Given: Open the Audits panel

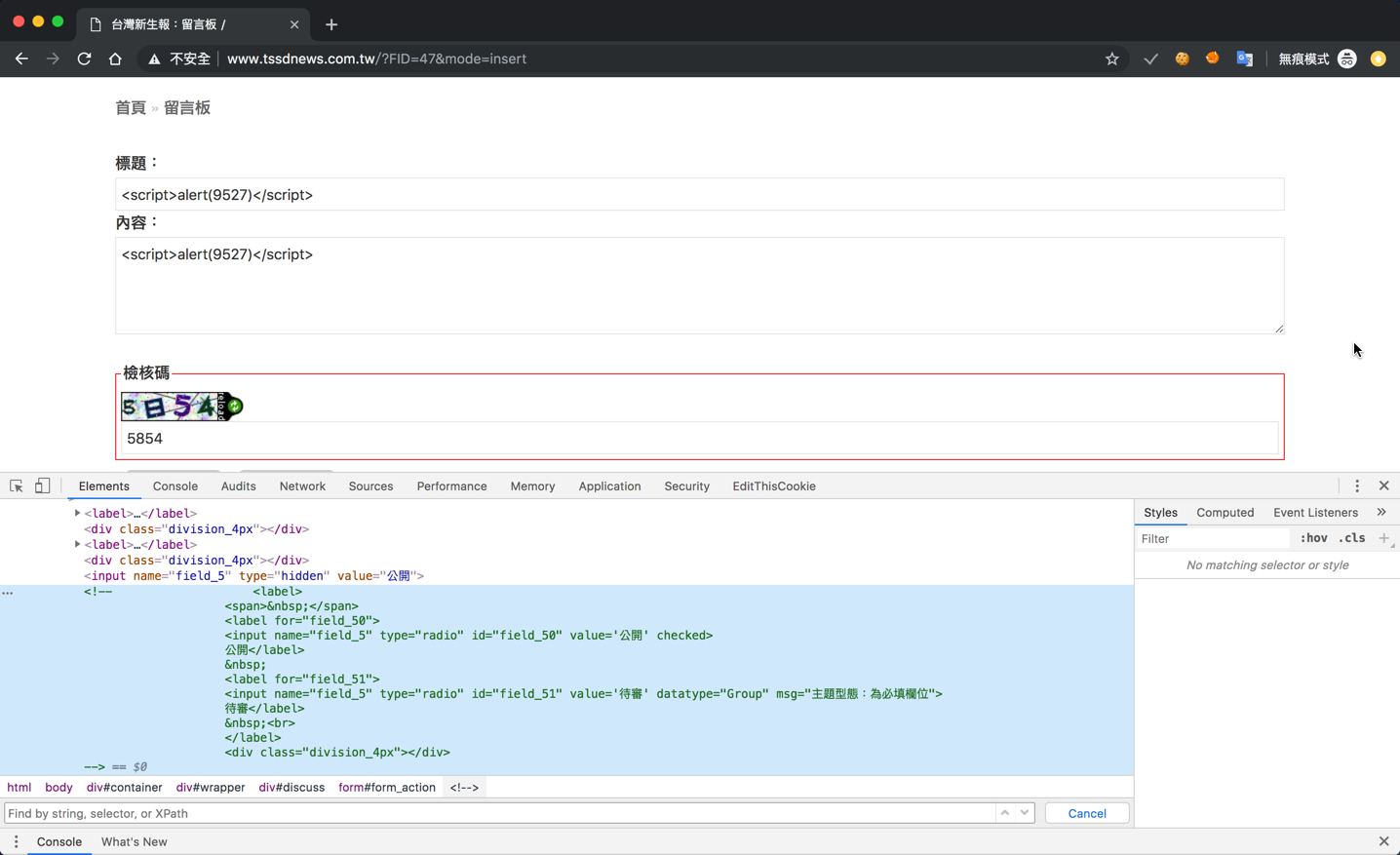Looking at the screenshot, I should click(x=239, y=486).
